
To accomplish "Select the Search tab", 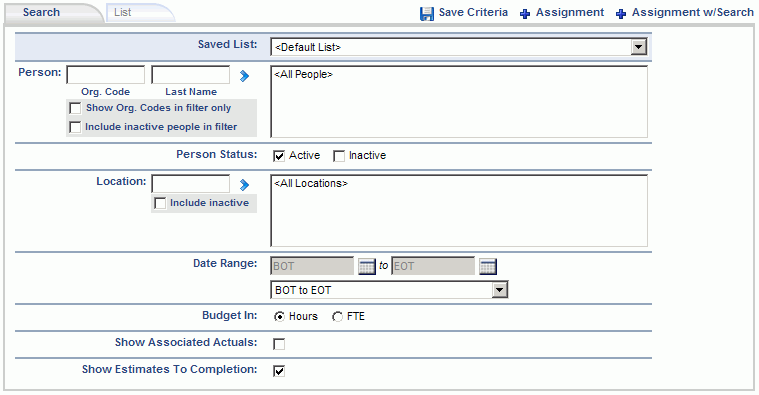I will pos(42,13).
